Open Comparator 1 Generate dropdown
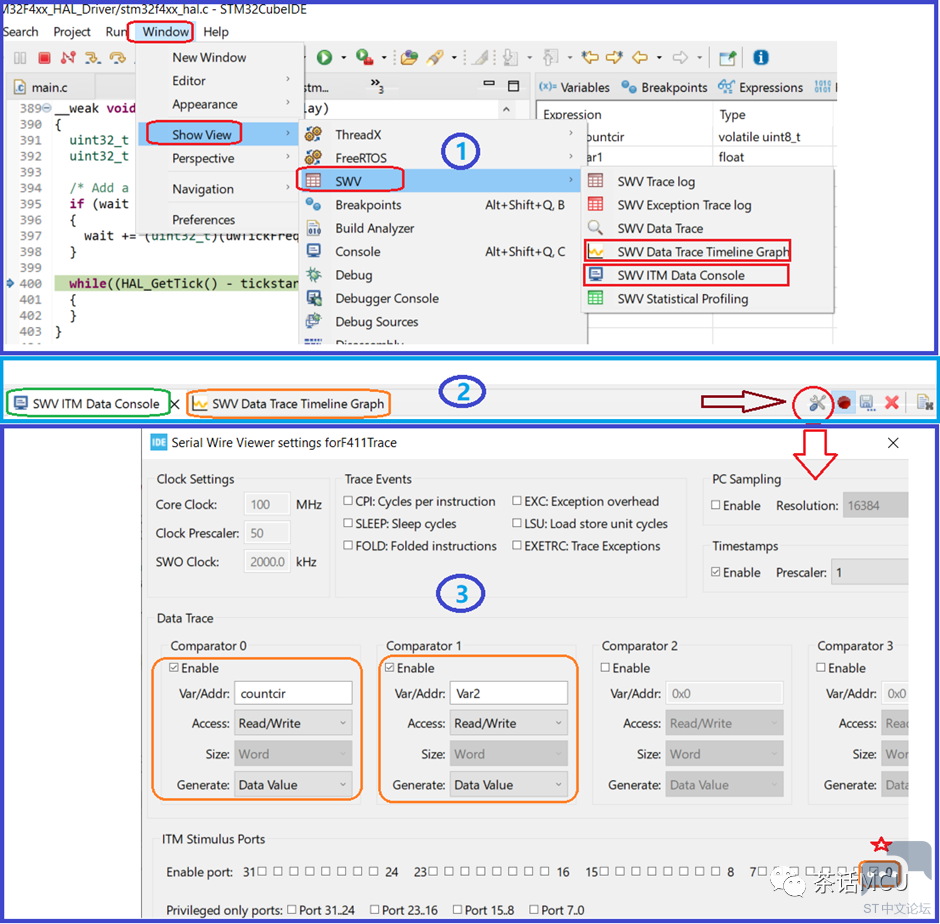The height and width of the screenshot is (924, 940). 508,785
